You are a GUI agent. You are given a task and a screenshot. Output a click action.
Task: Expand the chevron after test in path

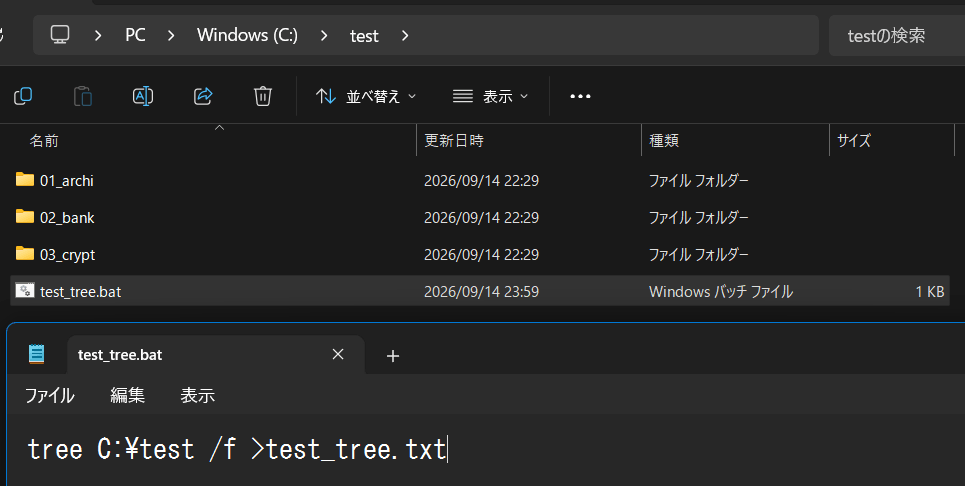point(404,36)
